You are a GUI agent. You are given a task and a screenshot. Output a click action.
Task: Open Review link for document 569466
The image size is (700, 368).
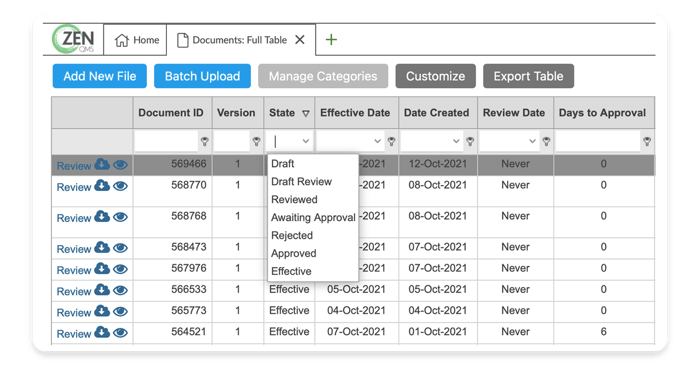point(74,166)
